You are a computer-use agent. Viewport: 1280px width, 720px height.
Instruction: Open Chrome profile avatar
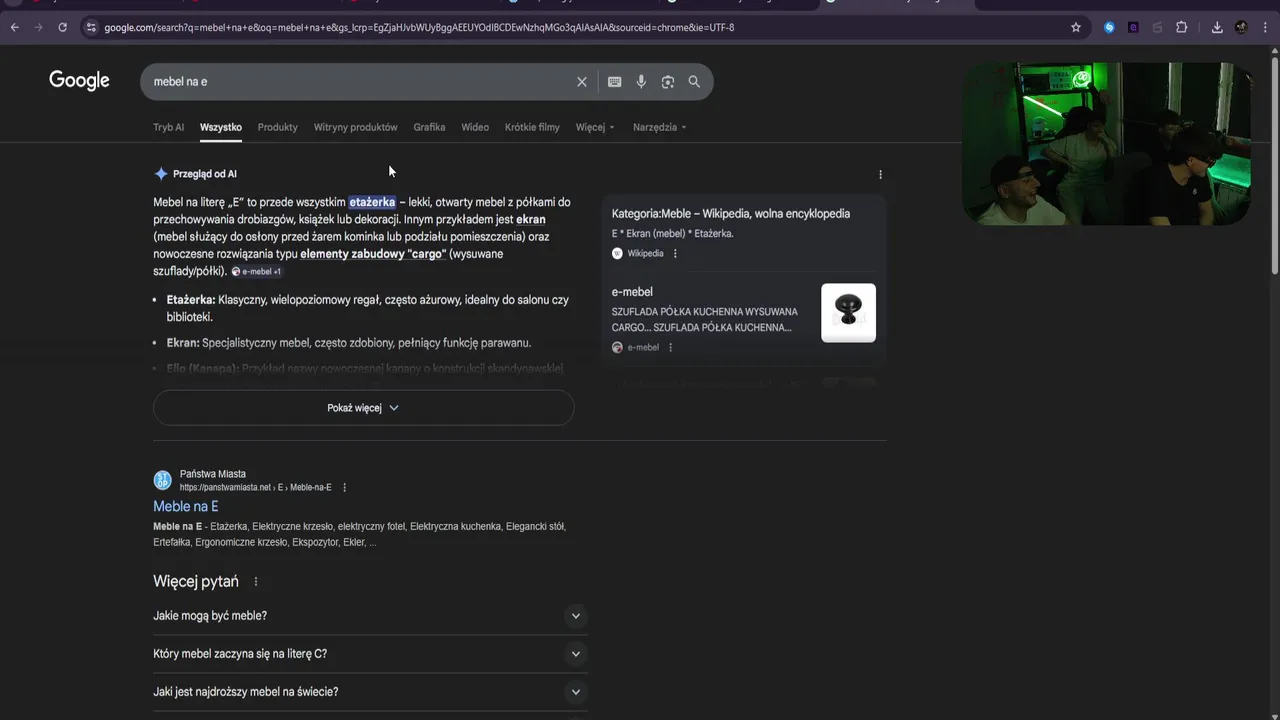tap(1241, 27)
